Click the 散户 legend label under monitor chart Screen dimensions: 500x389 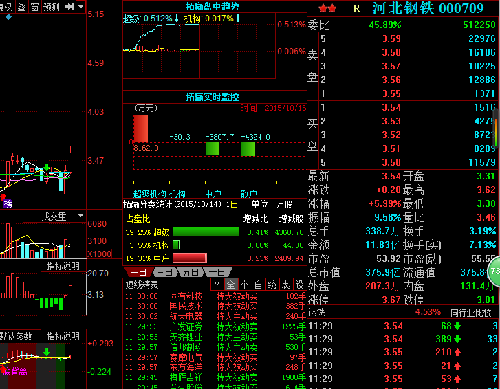coord(249,194)
